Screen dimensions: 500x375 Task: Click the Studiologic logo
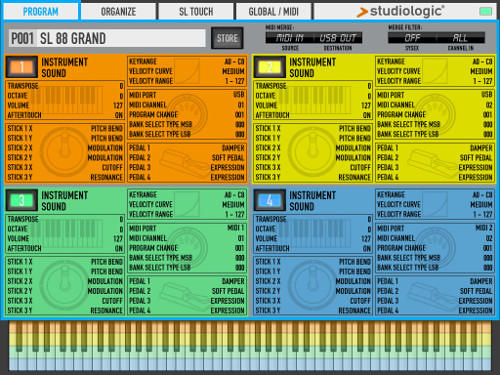400,11
